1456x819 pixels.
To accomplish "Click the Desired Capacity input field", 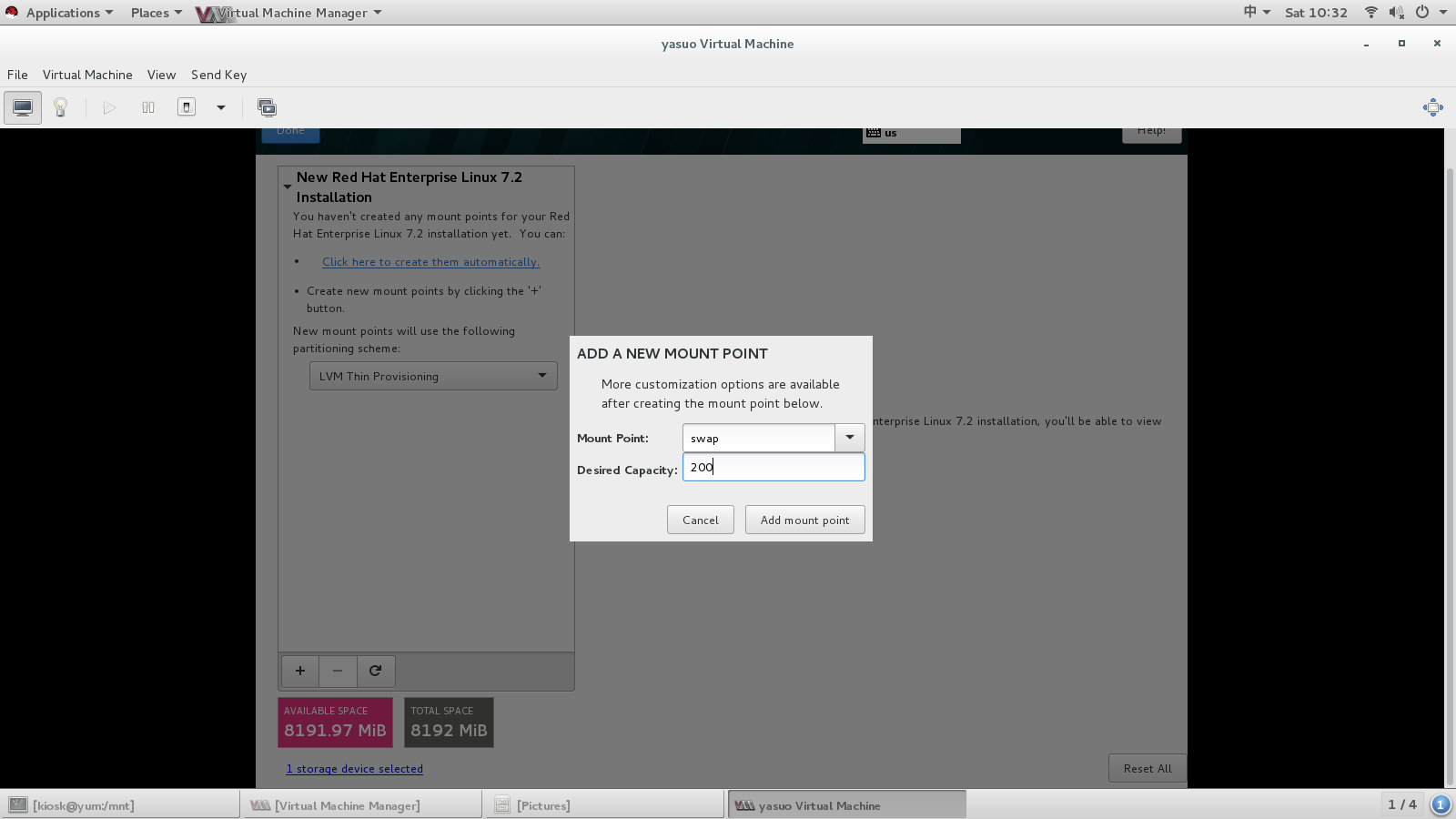I will pyautogui.click(x=773, y=467).
